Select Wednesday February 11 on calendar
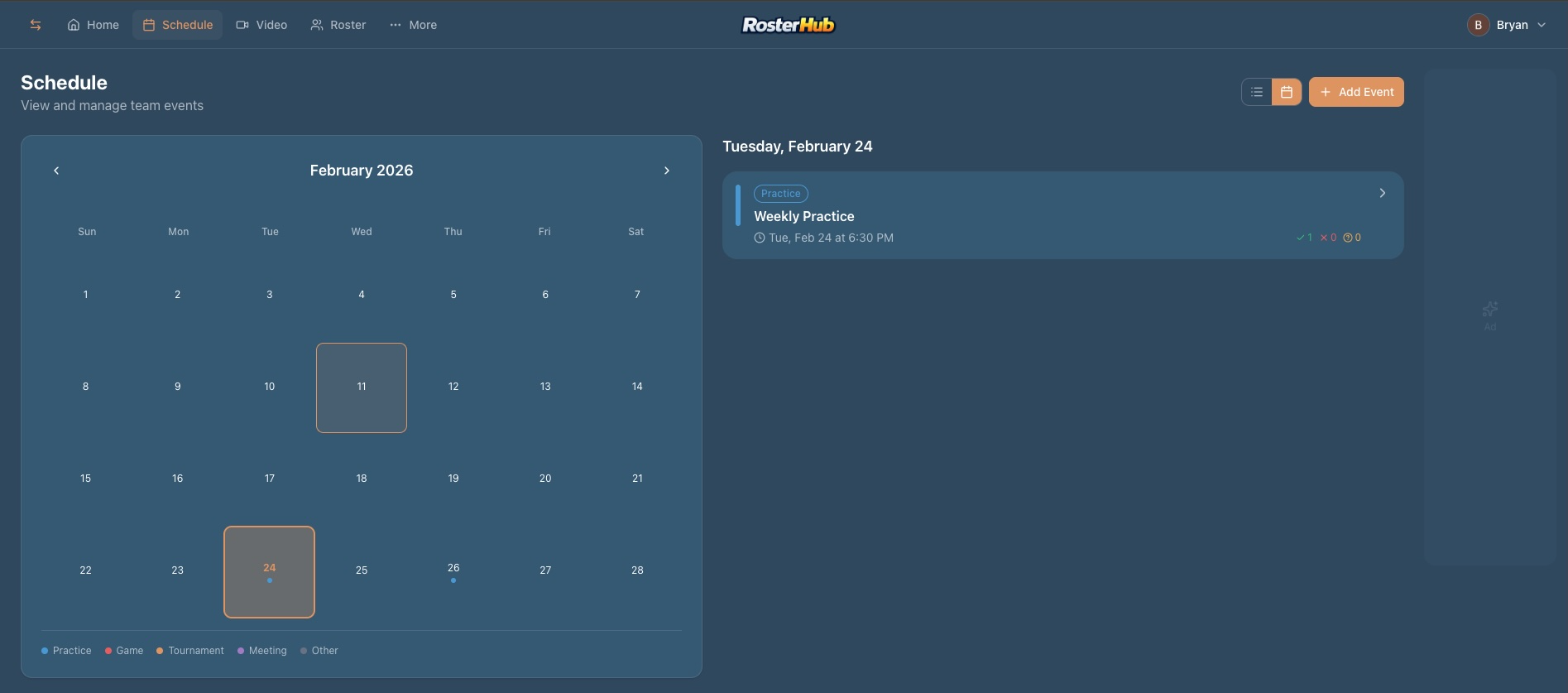1568x693 pixels. (x=362, y=387)
